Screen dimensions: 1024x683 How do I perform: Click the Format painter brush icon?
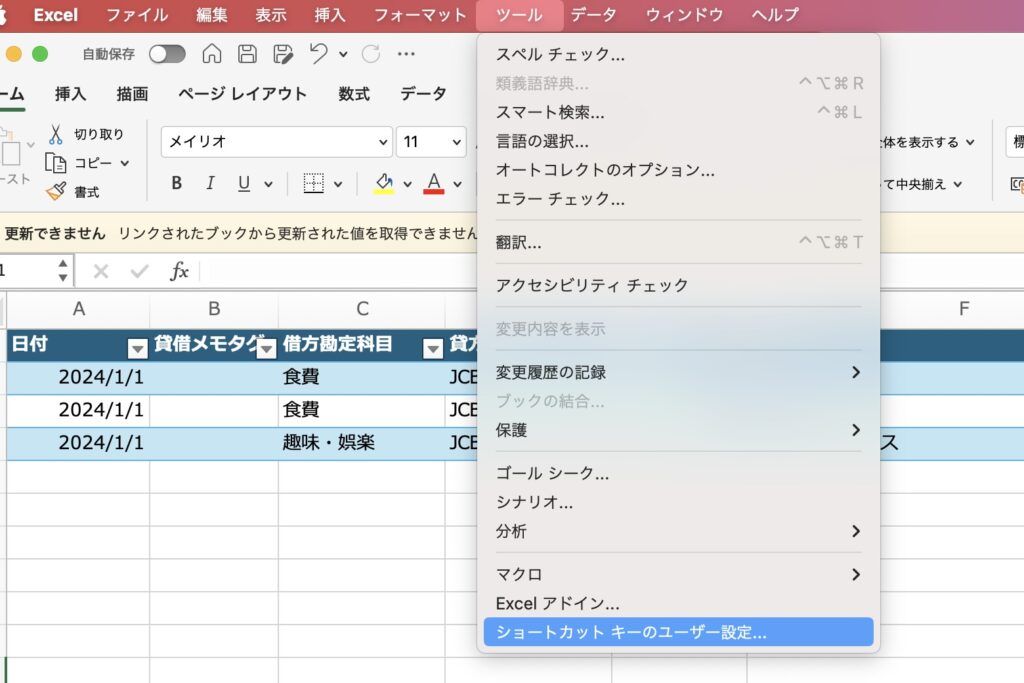(x=56, y=191)
